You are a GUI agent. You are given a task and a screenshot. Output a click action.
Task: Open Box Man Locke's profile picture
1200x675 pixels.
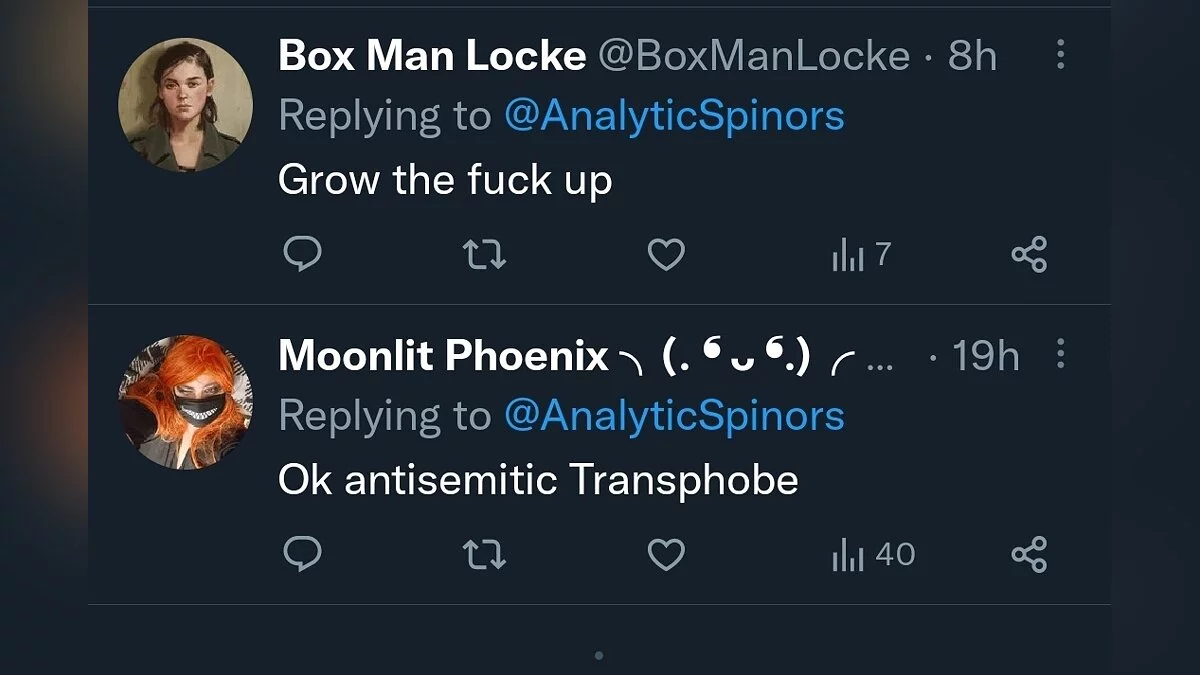185,105
